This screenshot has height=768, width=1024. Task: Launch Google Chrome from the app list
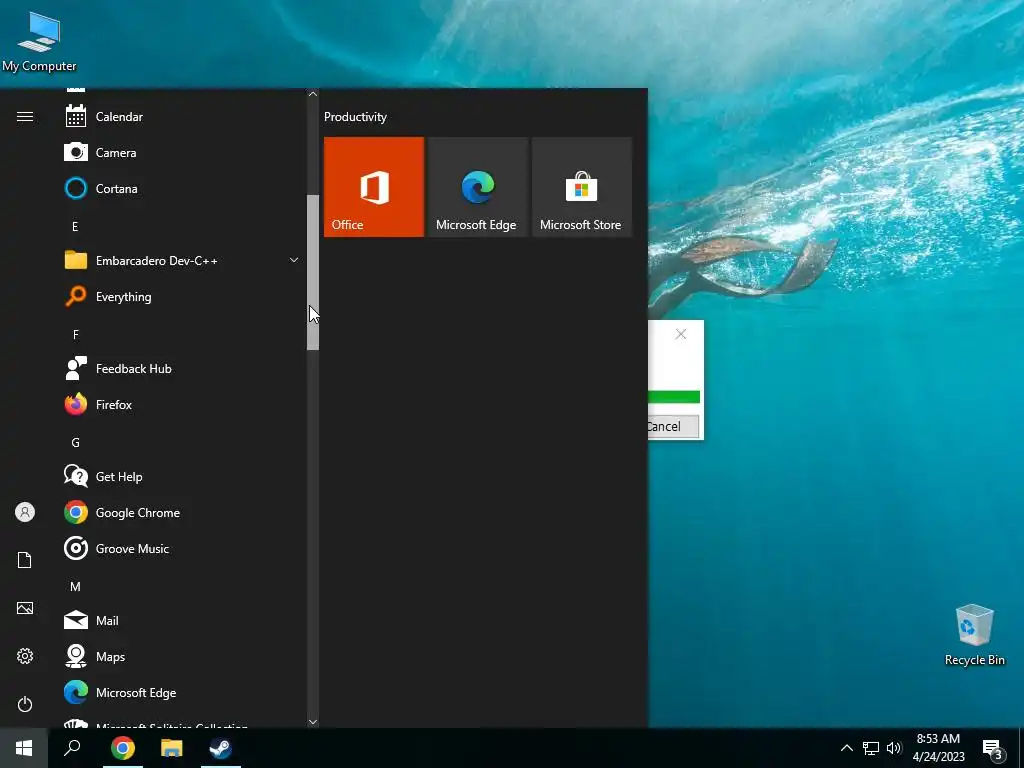[182, 513]
